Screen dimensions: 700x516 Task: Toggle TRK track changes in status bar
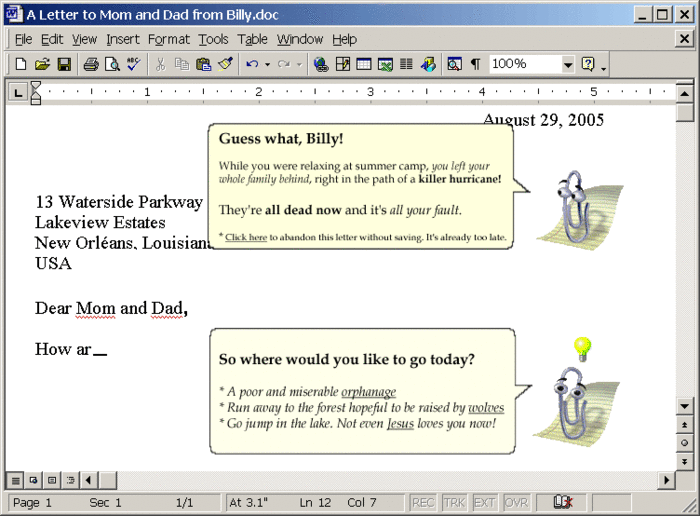click(454, 503)
